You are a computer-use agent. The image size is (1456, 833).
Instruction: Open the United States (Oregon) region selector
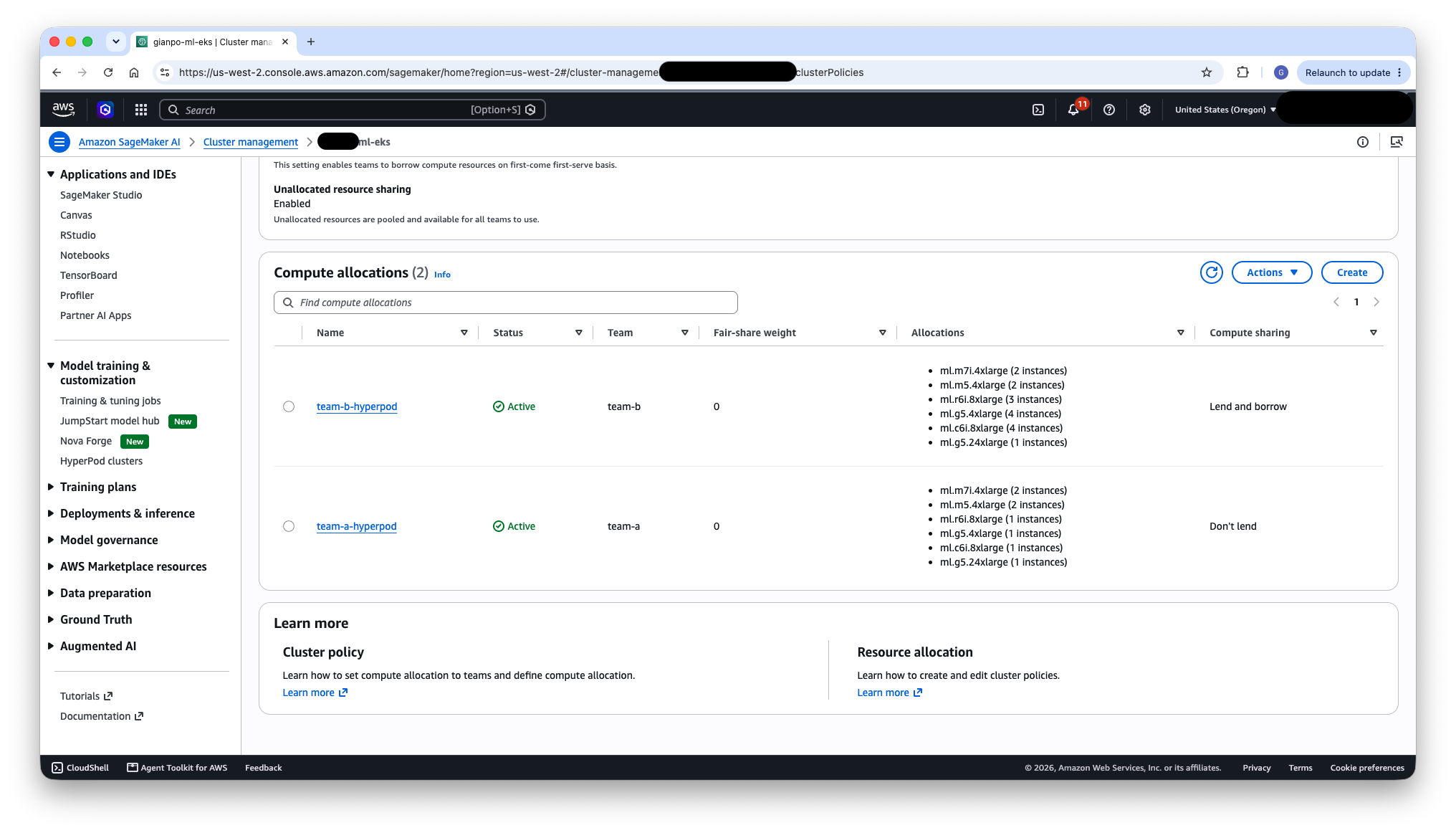click(1225, 110)
